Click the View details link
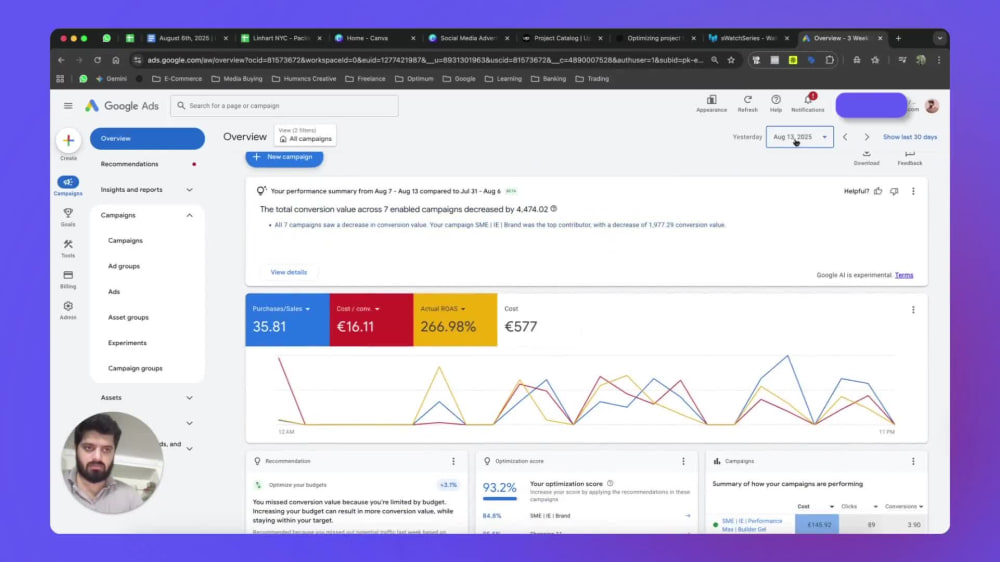Image resolution: width=1000 pixels, height=562 pixels. (288, 272)
